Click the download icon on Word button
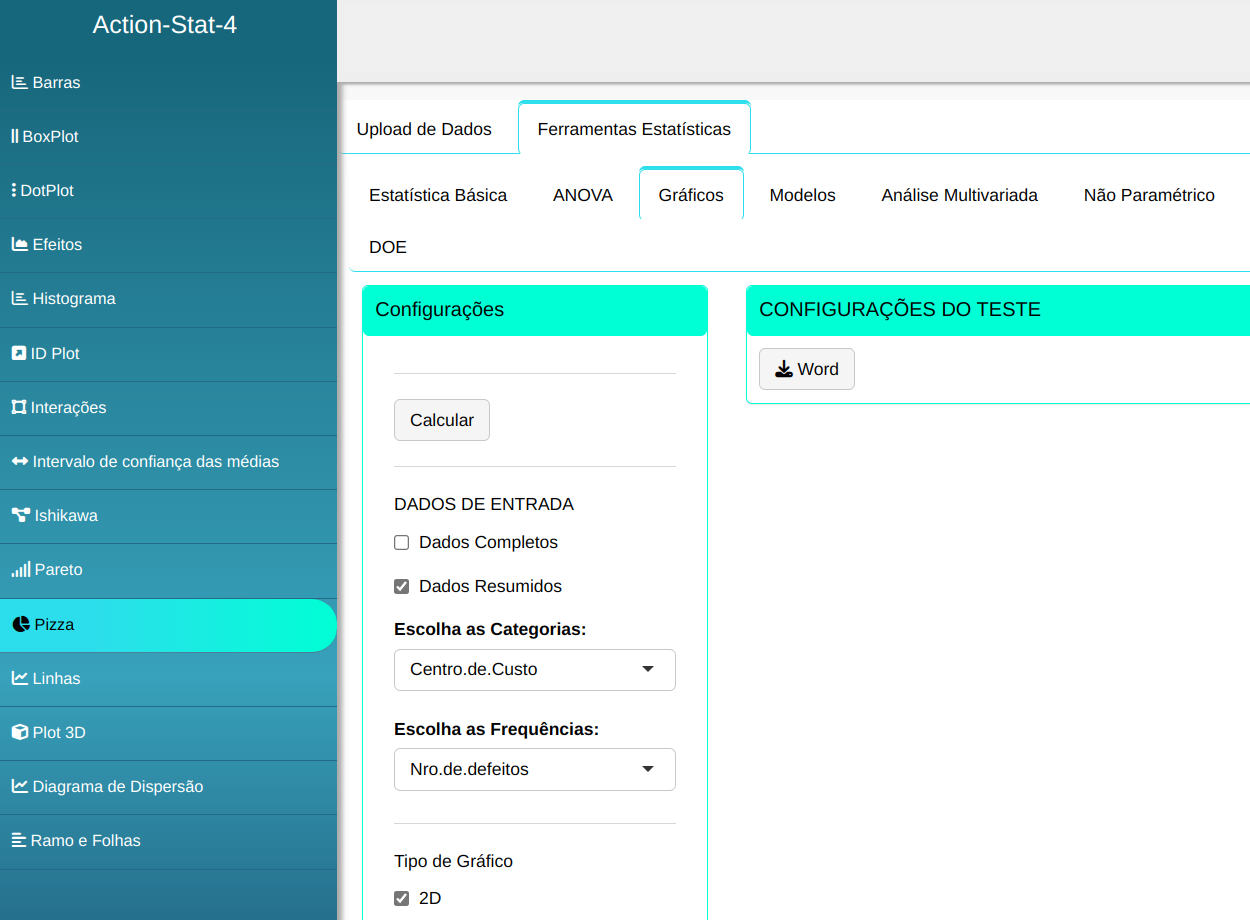 click(x=784, y=369)
